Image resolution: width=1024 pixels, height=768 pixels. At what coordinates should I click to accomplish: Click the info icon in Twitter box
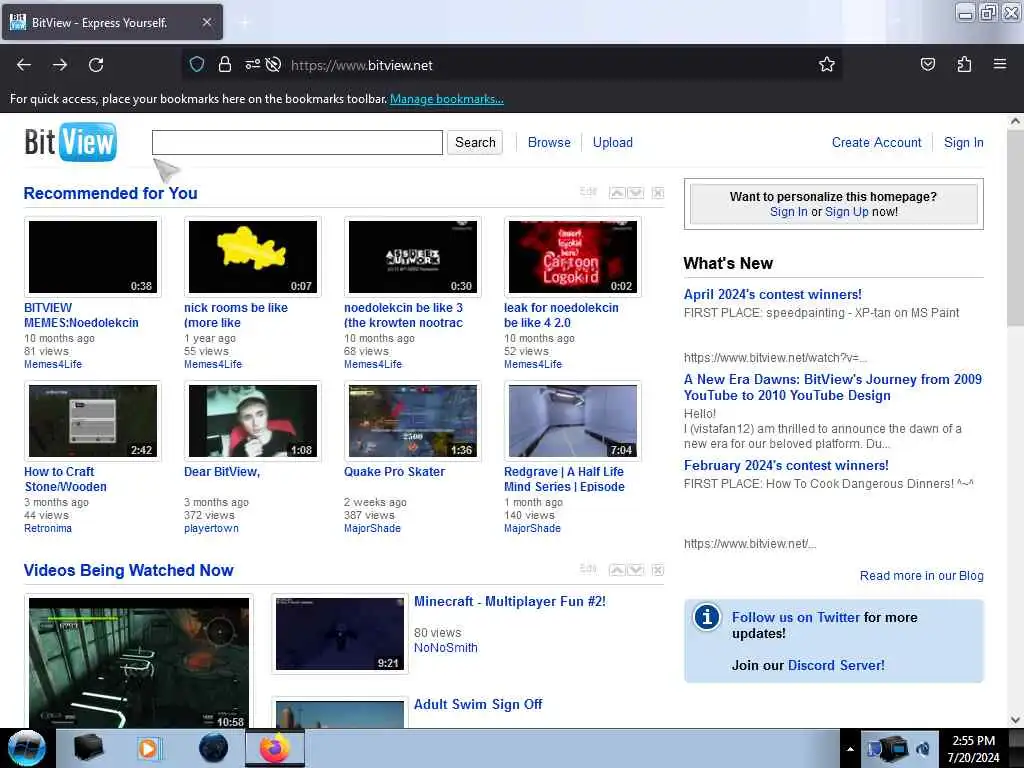[x=707, y=617]
